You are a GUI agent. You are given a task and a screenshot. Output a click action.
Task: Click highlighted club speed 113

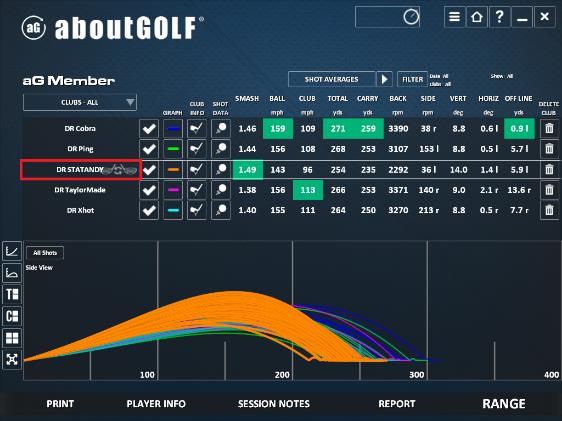(x=308, y=190)
